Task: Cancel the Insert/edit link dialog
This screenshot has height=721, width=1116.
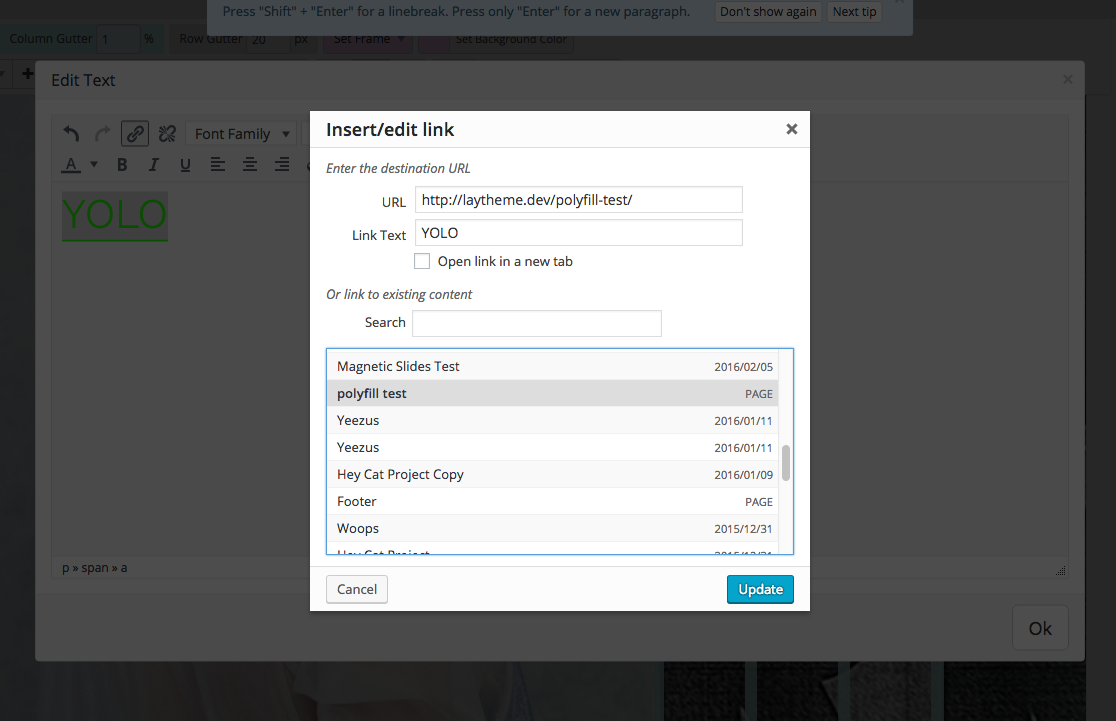Action: (x=356, y=589)
